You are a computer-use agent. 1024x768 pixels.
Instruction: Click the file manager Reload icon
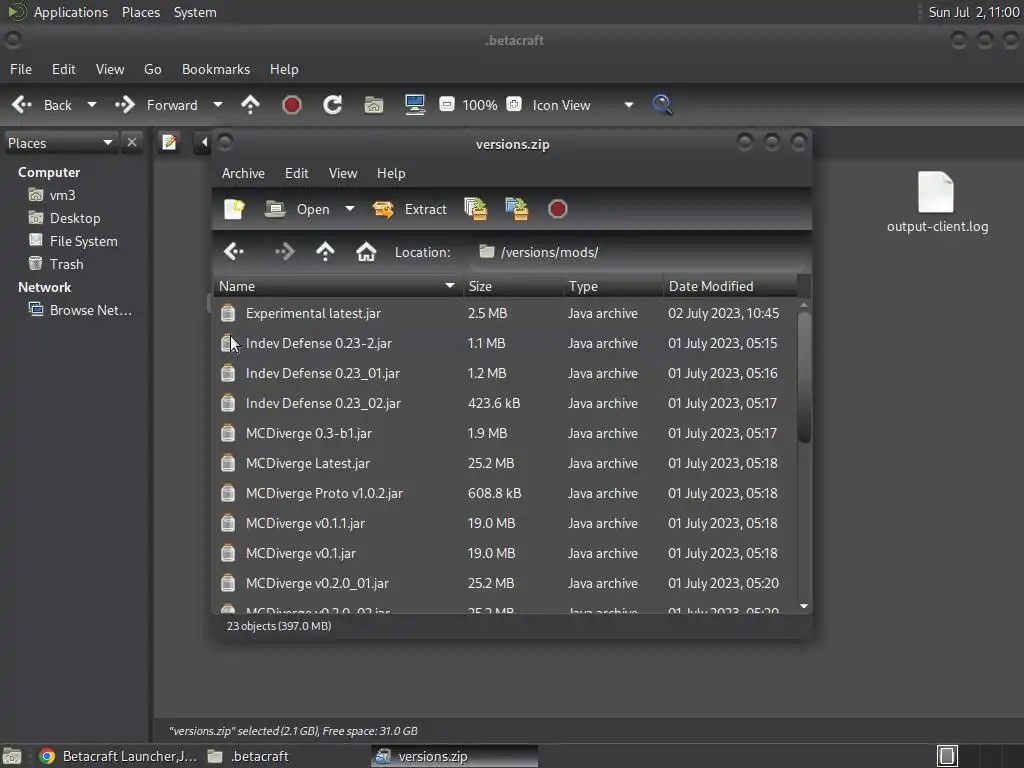point(332,104)
